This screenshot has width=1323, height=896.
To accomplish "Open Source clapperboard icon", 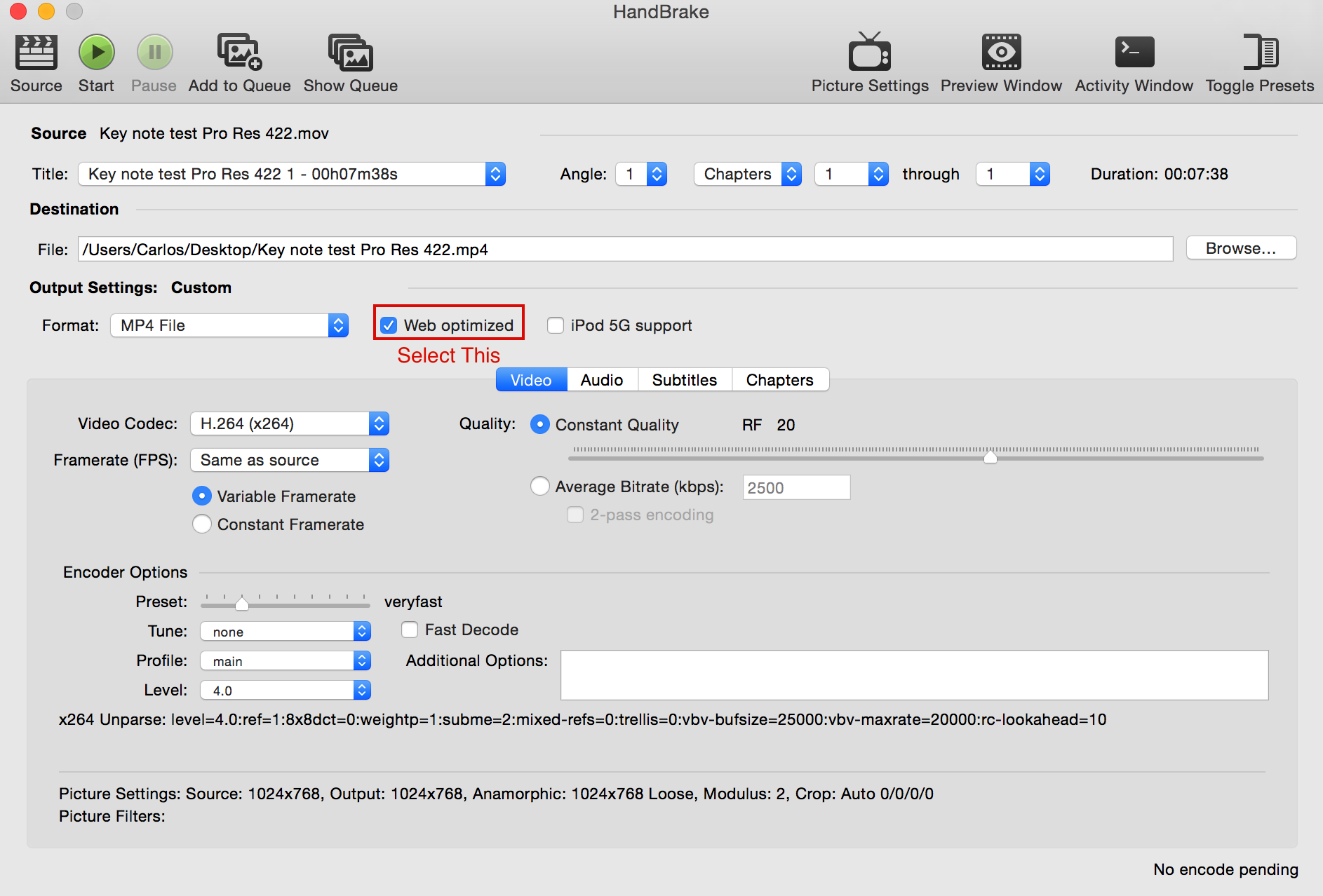I will point(36,53).
